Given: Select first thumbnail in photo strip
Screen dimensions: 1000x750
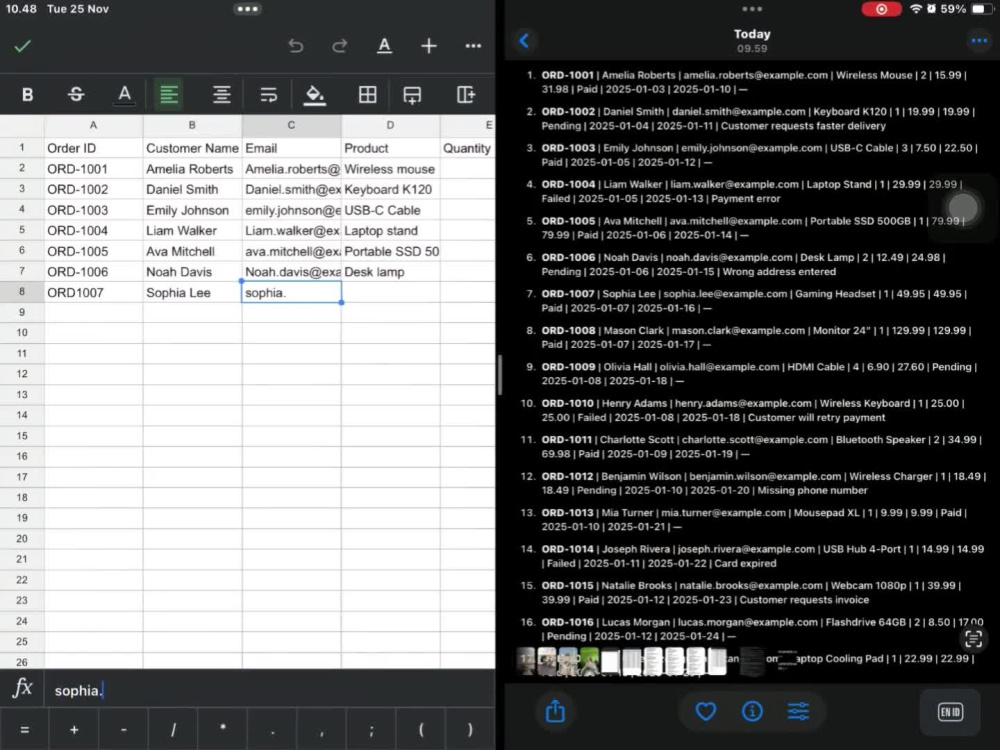Looking at the screenshot, I should click(x=526, y=661).
